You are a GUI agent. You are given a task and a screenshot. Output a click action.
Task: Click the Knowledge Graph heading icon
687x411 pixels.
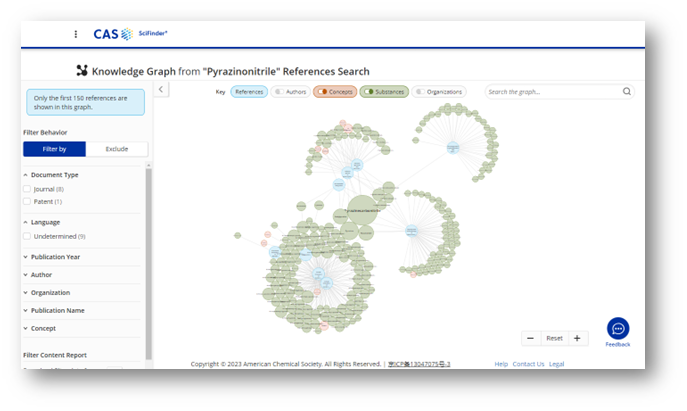pos(82,71)
